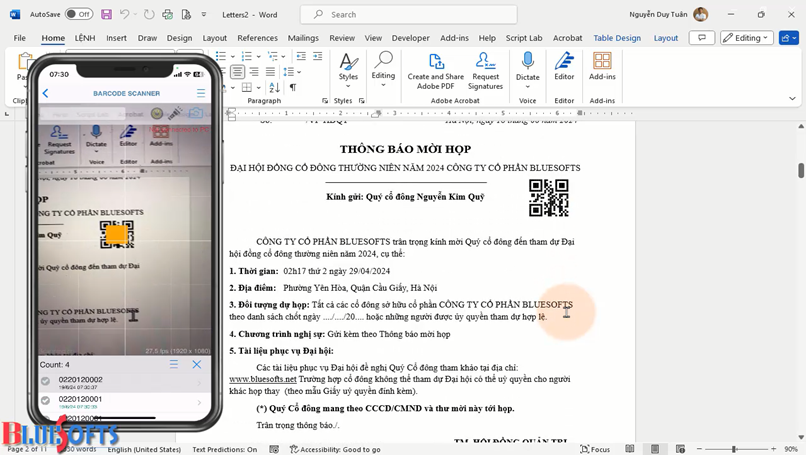Open the Add-ins button
The image size is (806, 455).
coord(602,66)
